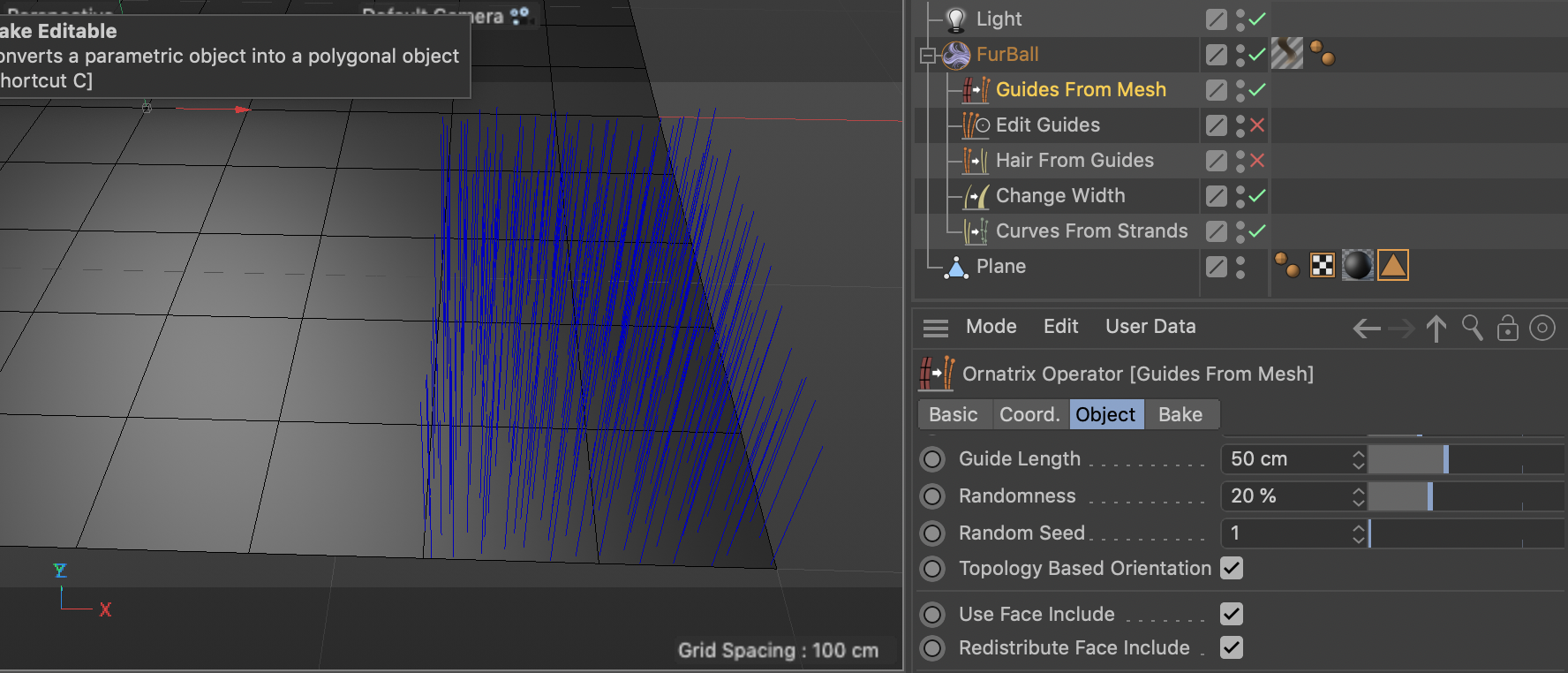Click the new Attributes manager target icon

1542,329
